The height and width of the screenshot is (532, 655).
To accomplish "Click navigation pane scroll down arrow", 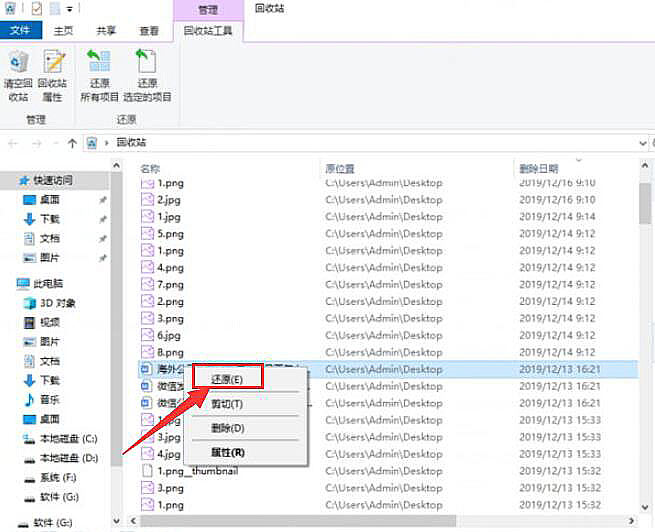I will (117, 521).
